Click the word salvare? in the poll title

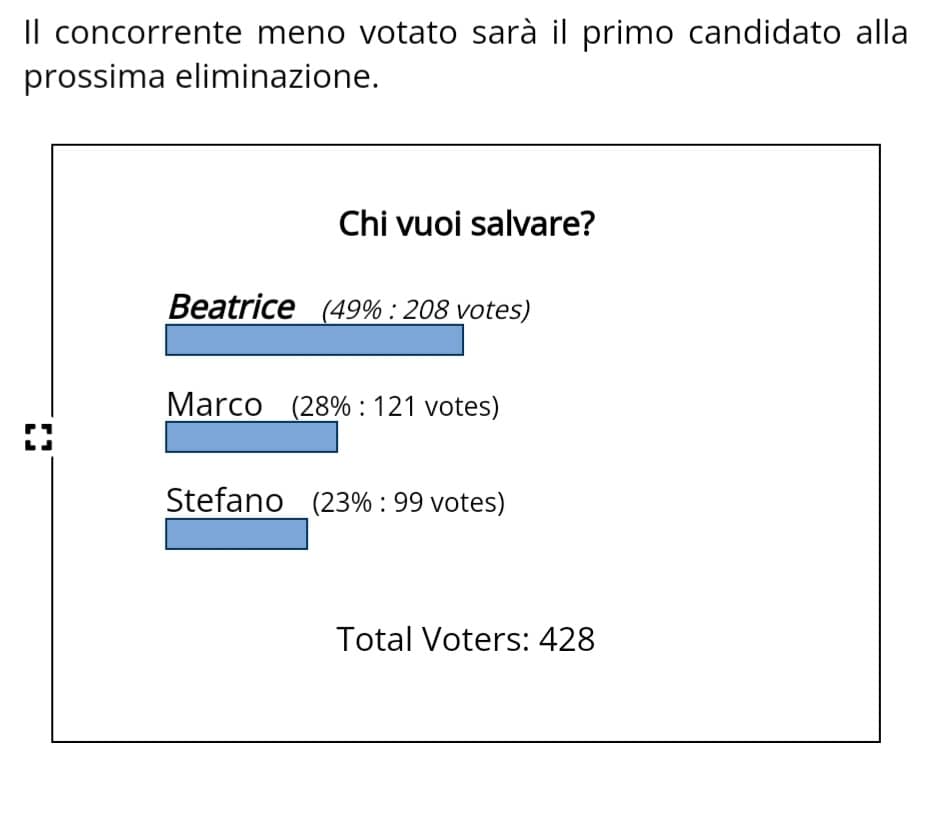coord(533,224)
